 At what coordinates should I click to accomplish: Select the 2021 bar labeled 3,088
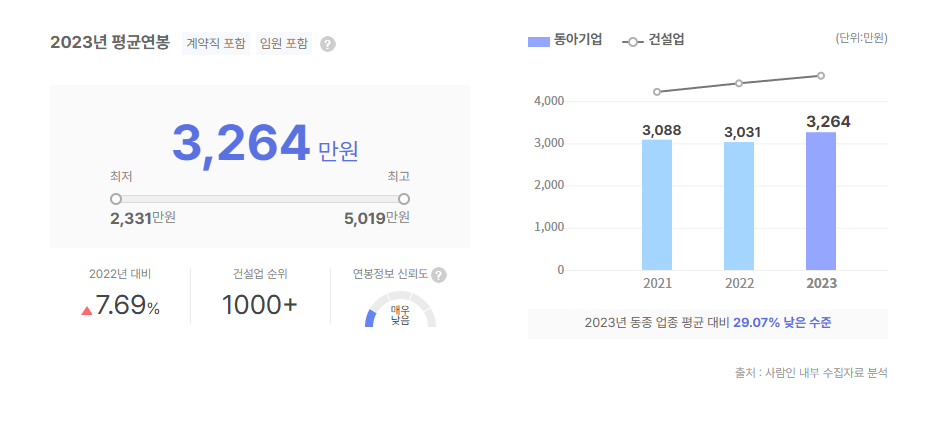pos(657,205)
